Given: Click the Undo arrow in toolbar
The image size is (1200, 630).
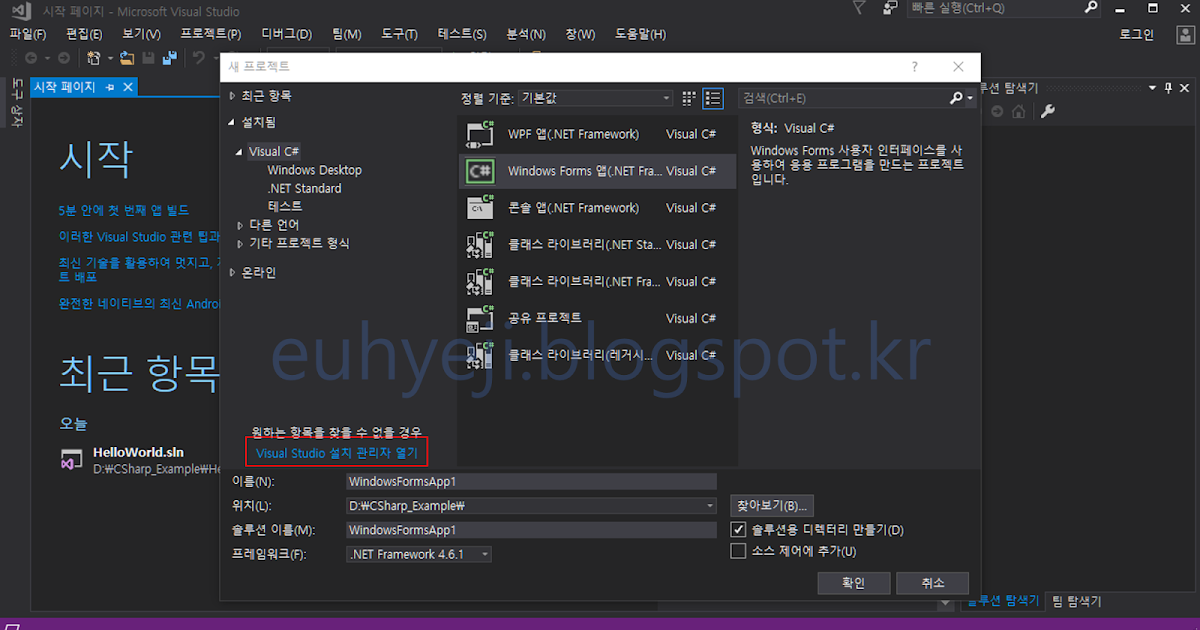Looking at the screenshot, I should tap(199, 58).
